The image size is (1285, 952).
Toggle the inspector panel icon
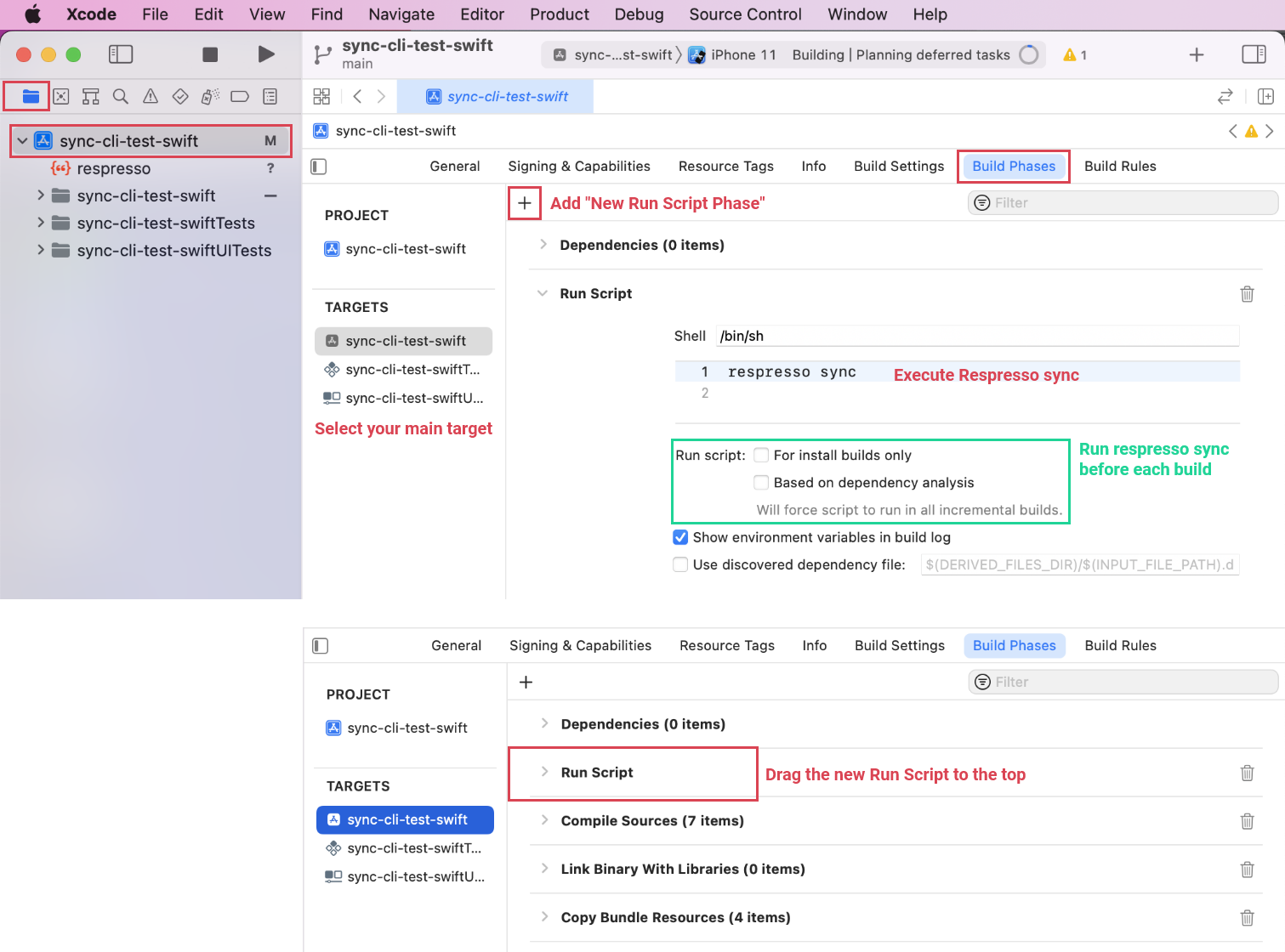[x=1254, y=54]
